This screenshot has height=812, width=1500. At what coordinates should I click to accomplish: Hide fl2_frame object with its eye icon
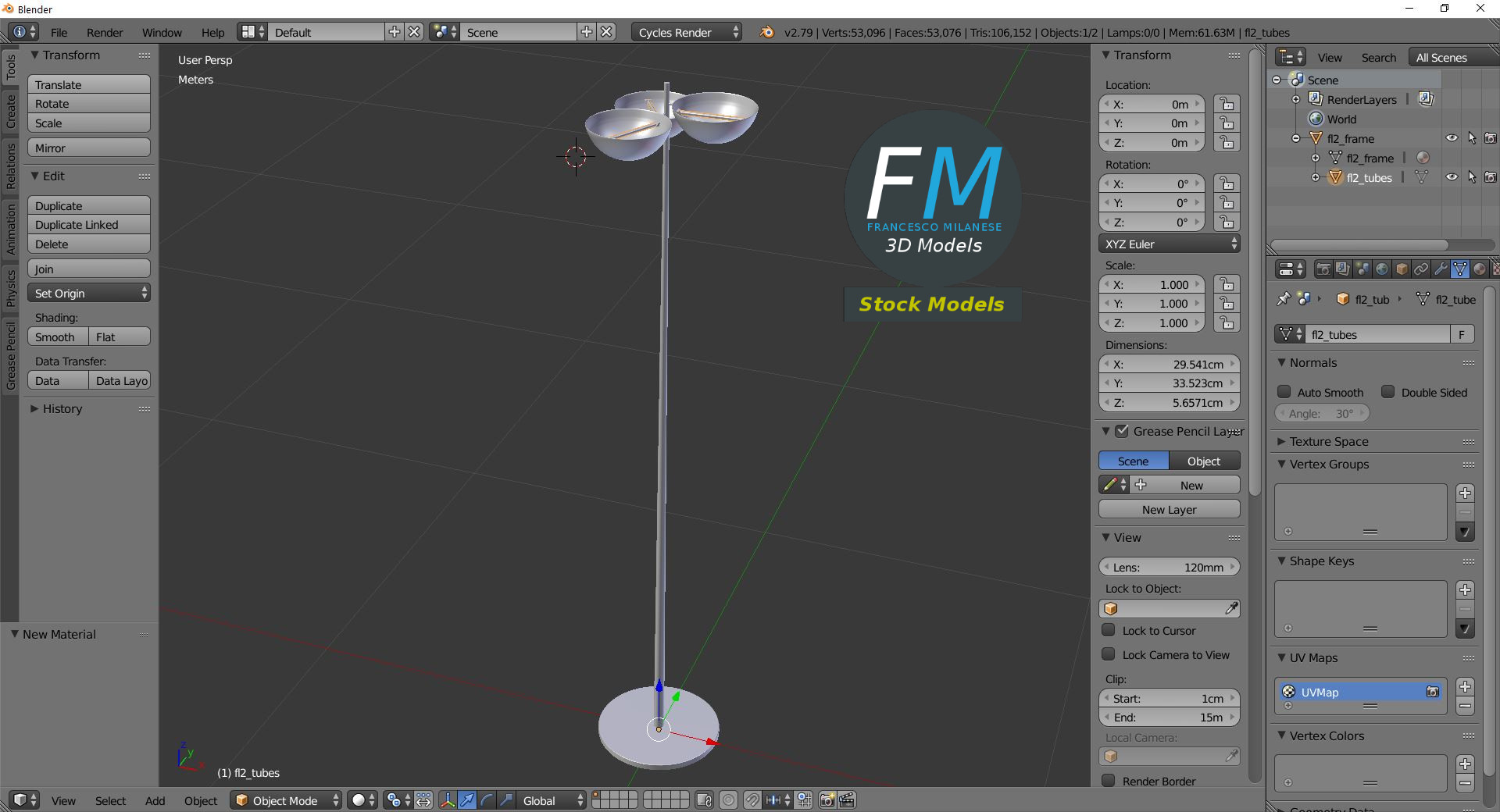click(x=1452, y=138)
